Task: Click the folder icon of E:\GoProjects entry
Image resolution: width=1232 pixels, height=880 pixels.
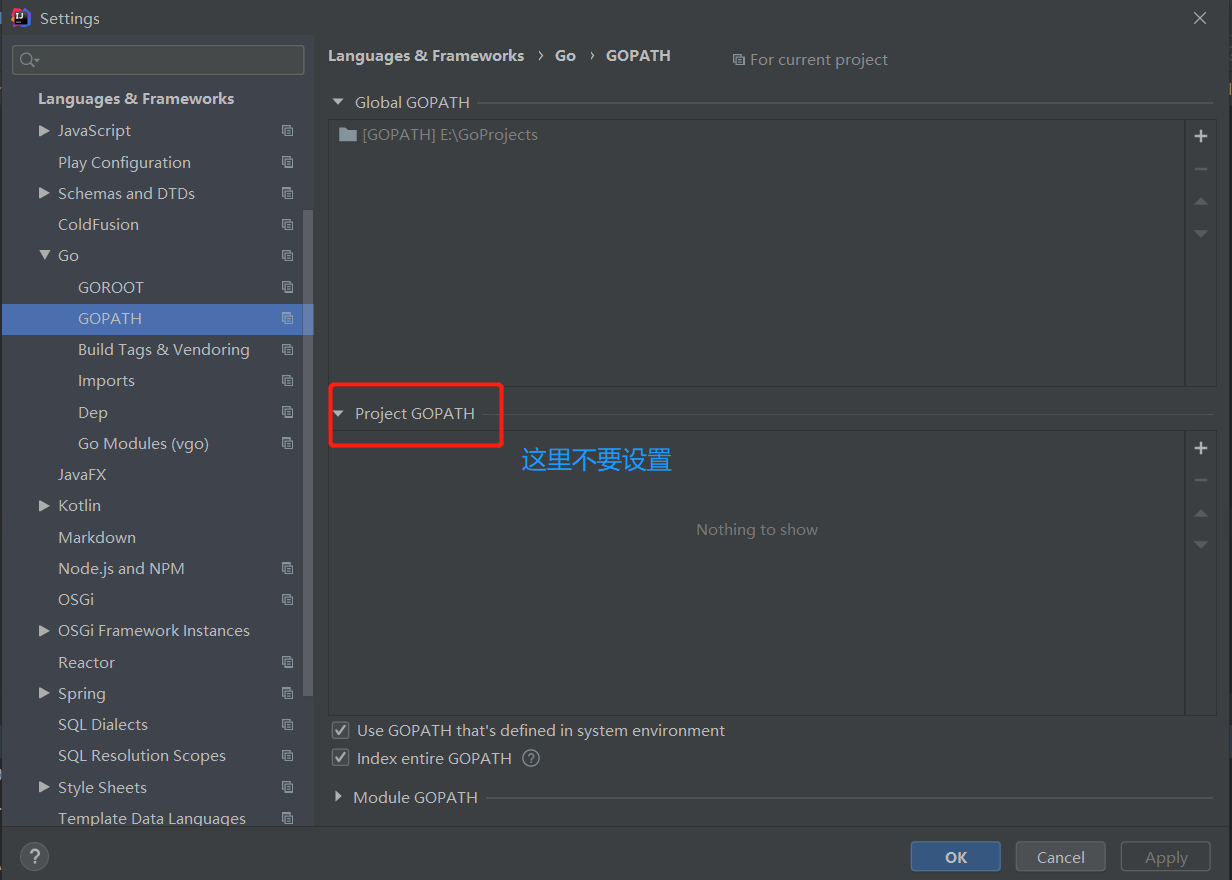Action: (347, 133)
